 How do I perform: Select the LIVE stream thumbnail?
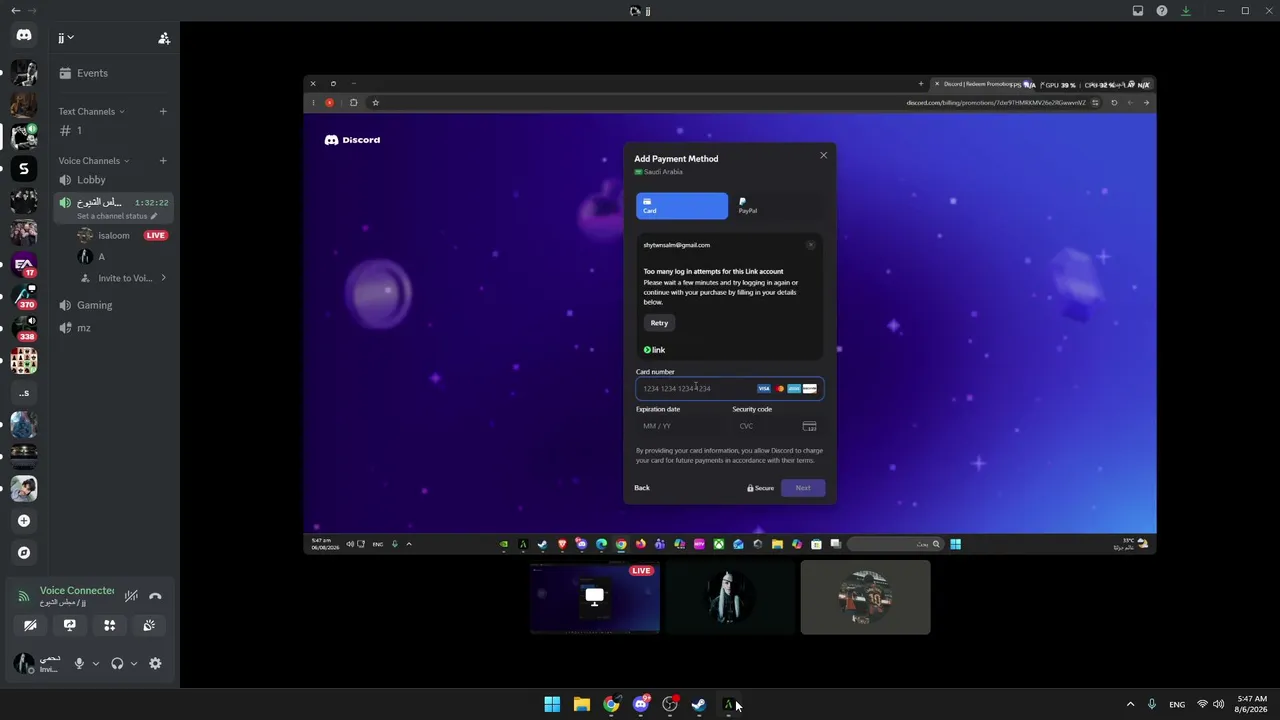(x=595, y=598)
